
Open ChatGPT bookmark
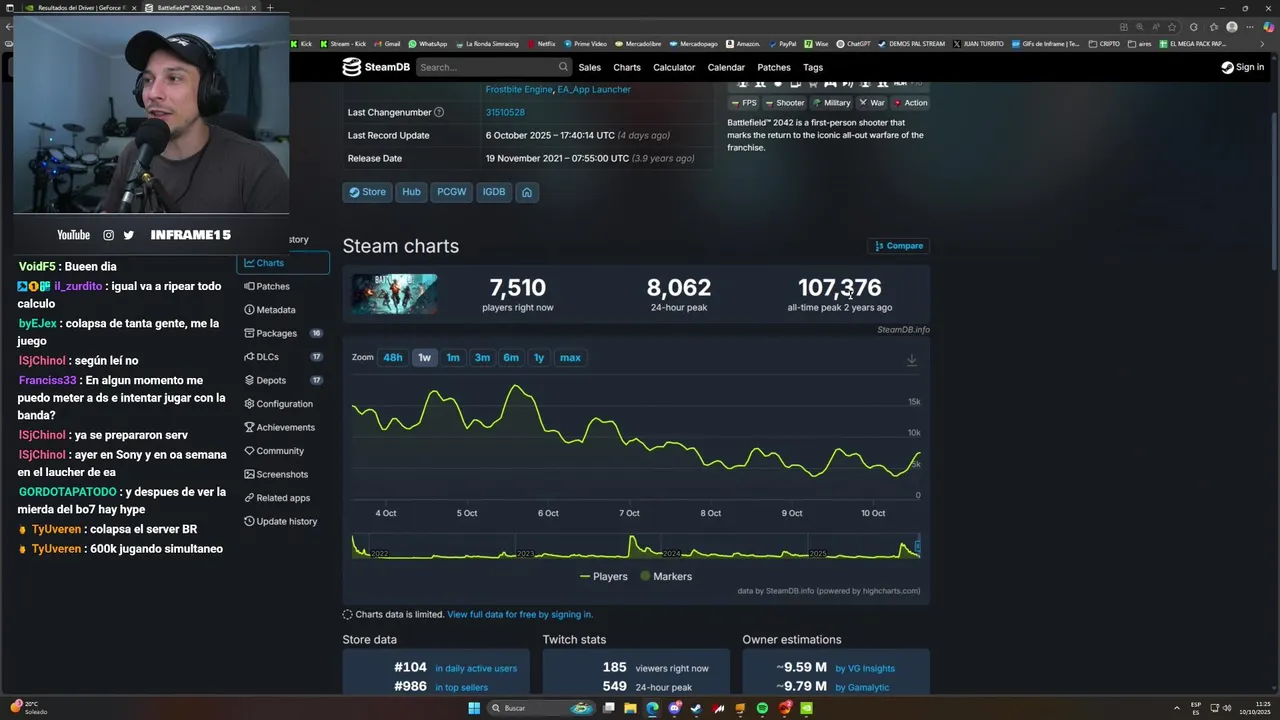click(x=854, y=44)
